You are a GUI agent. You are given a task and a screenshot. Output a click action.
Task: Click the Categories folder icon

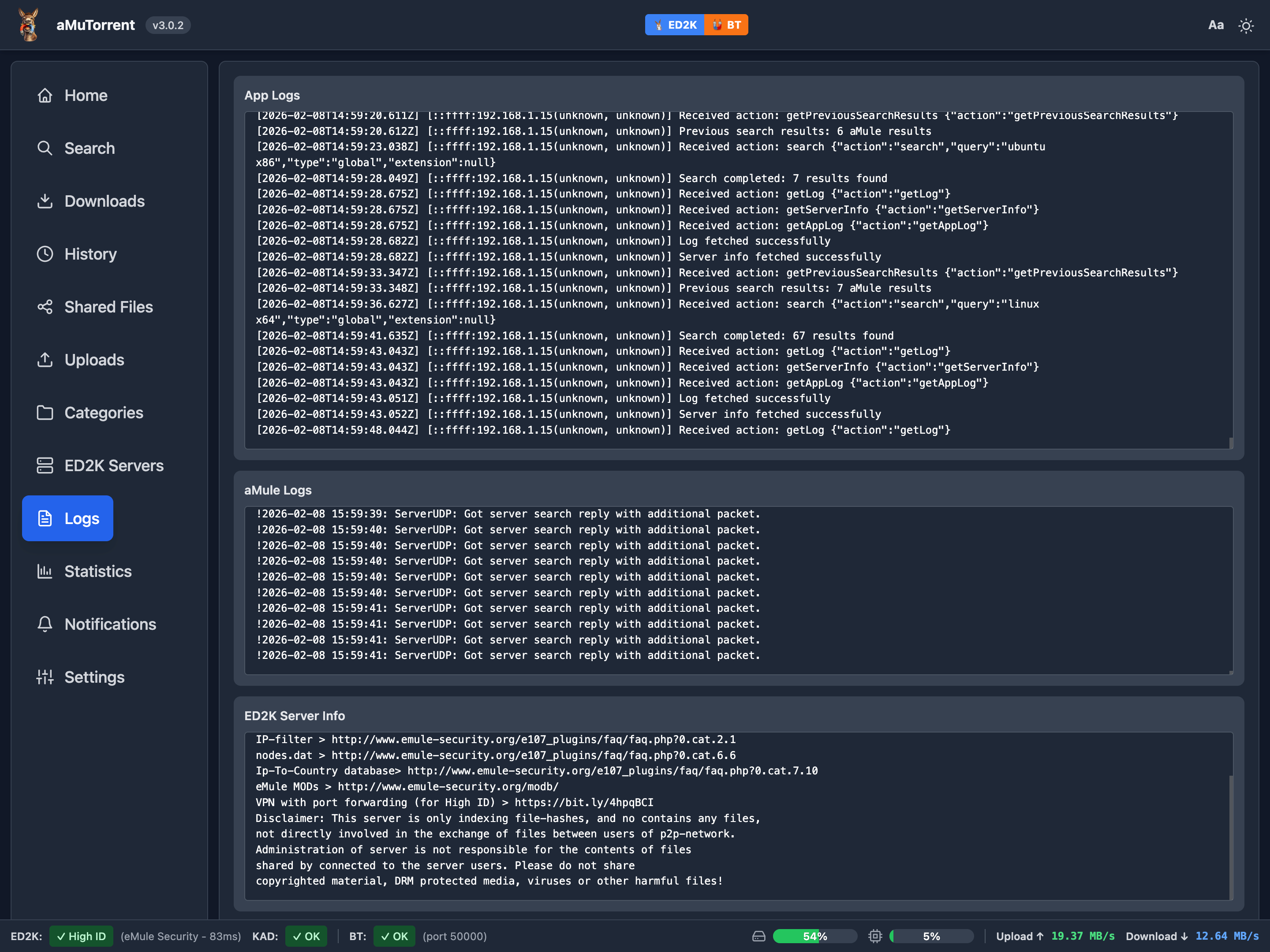tap(45, 413)
